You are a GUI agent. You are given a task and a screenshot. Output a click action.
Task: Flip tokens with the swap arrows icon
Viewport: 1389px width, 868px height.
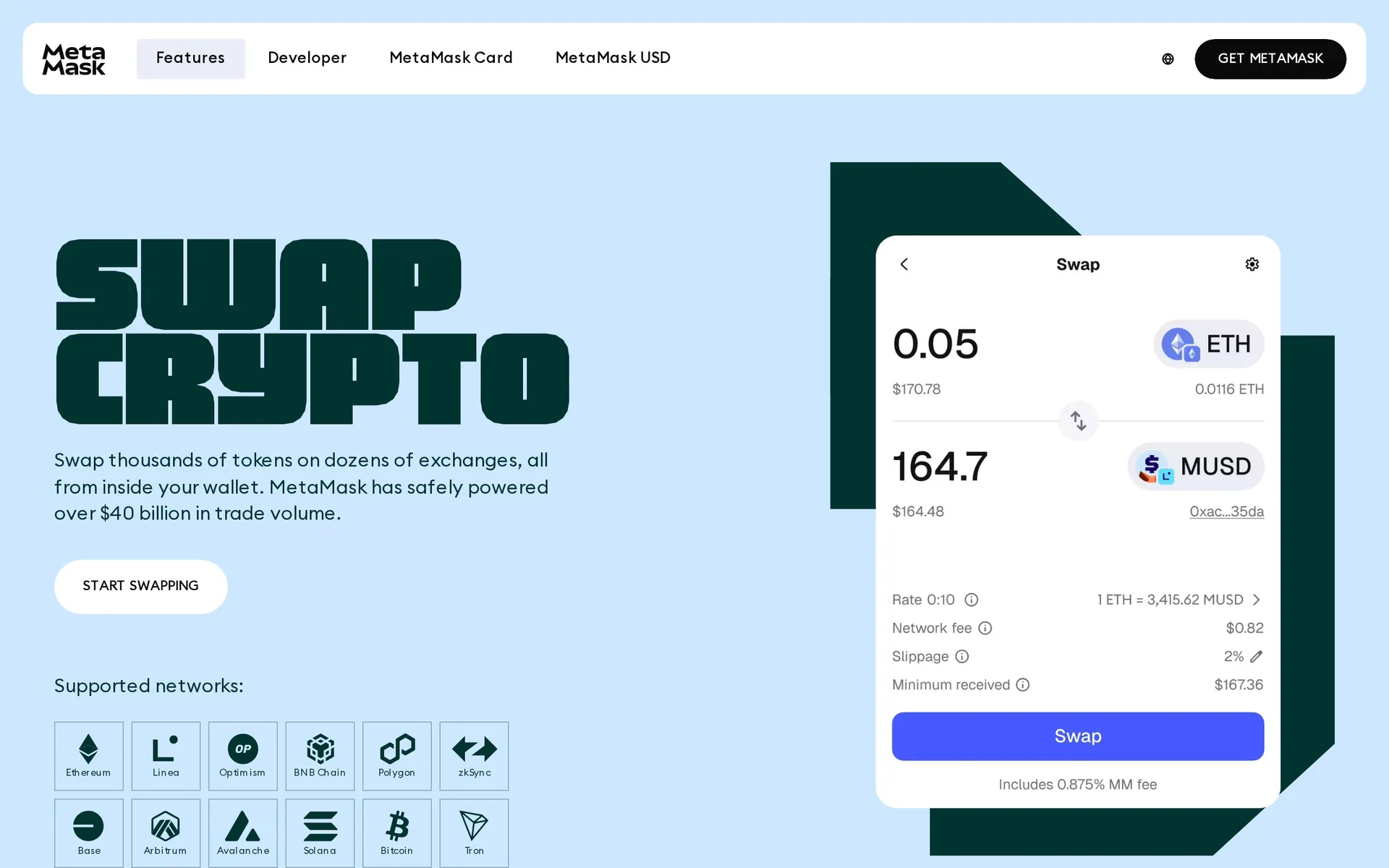pos(1078,420)
